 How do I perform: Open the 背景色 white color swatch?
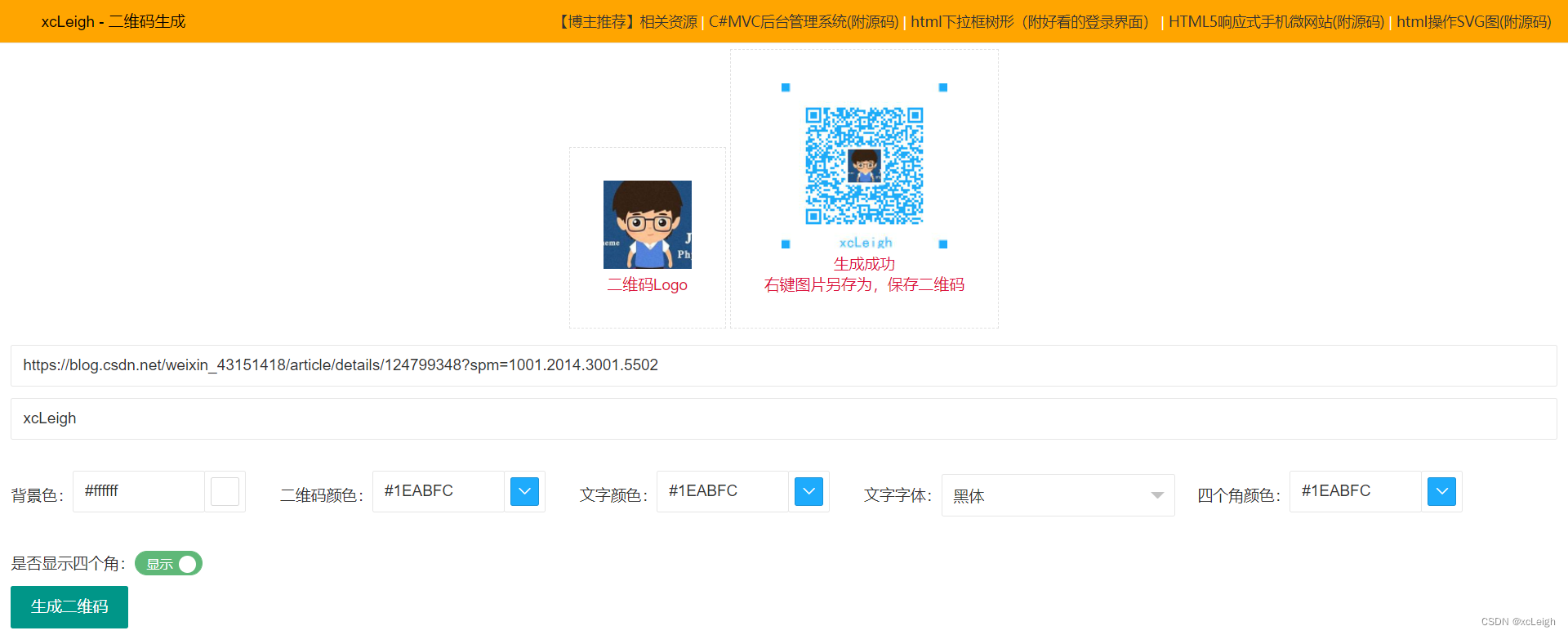[225, 492]
